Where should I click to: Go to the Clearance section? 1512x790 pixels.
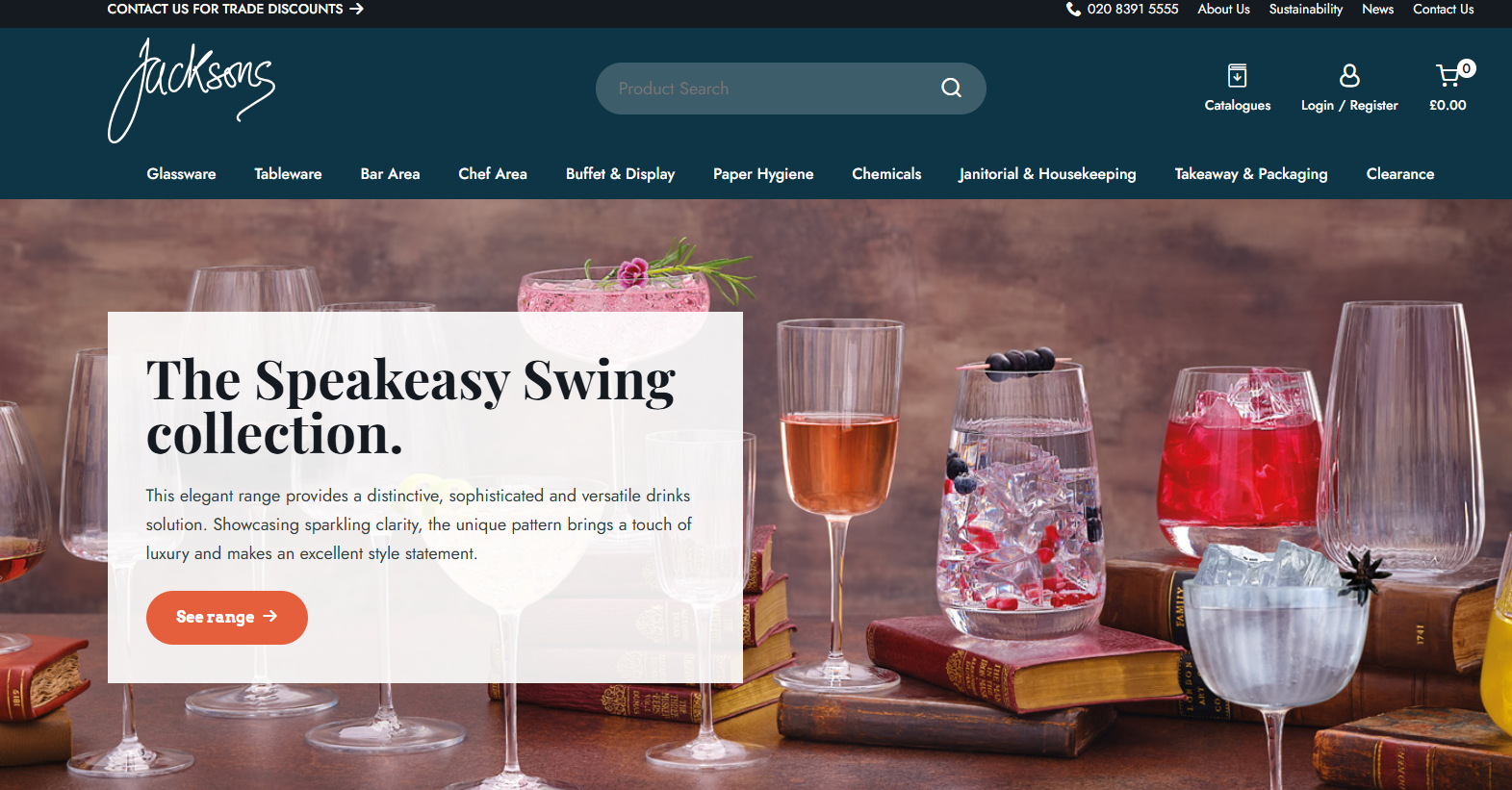[x=1400, y=174]
